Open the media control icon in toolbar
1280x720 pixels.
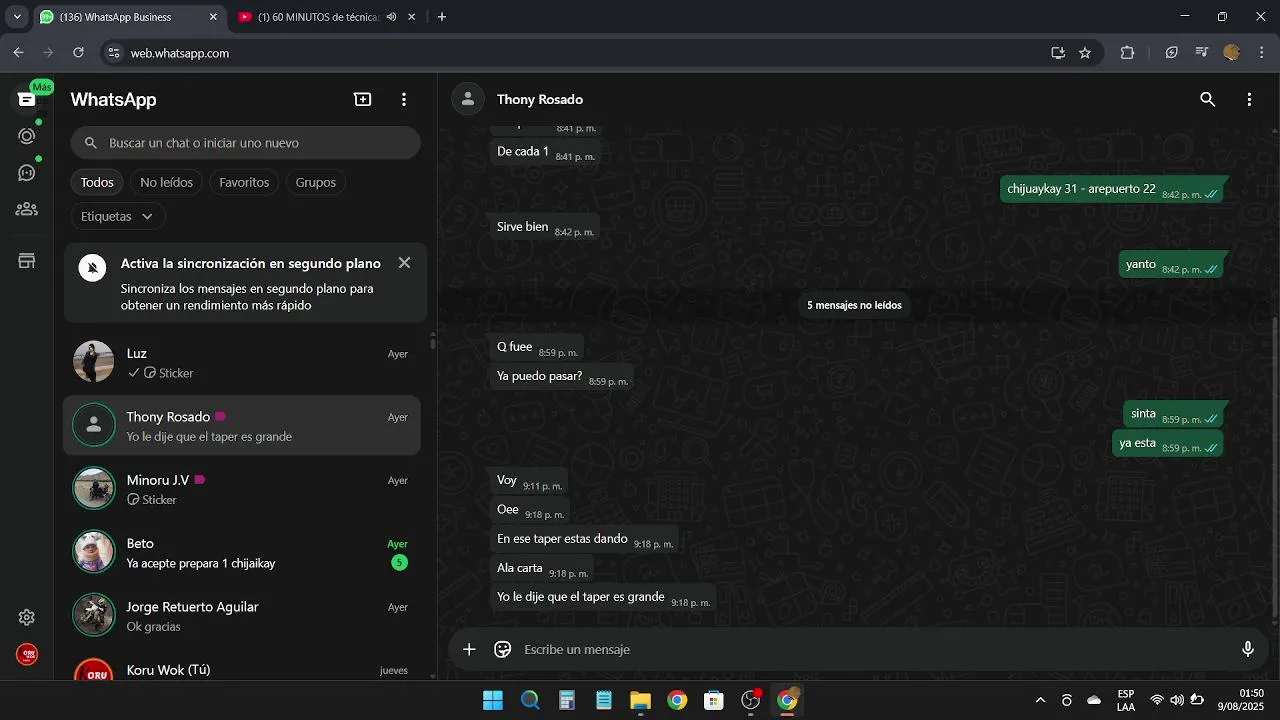[x=1202, y=53]
